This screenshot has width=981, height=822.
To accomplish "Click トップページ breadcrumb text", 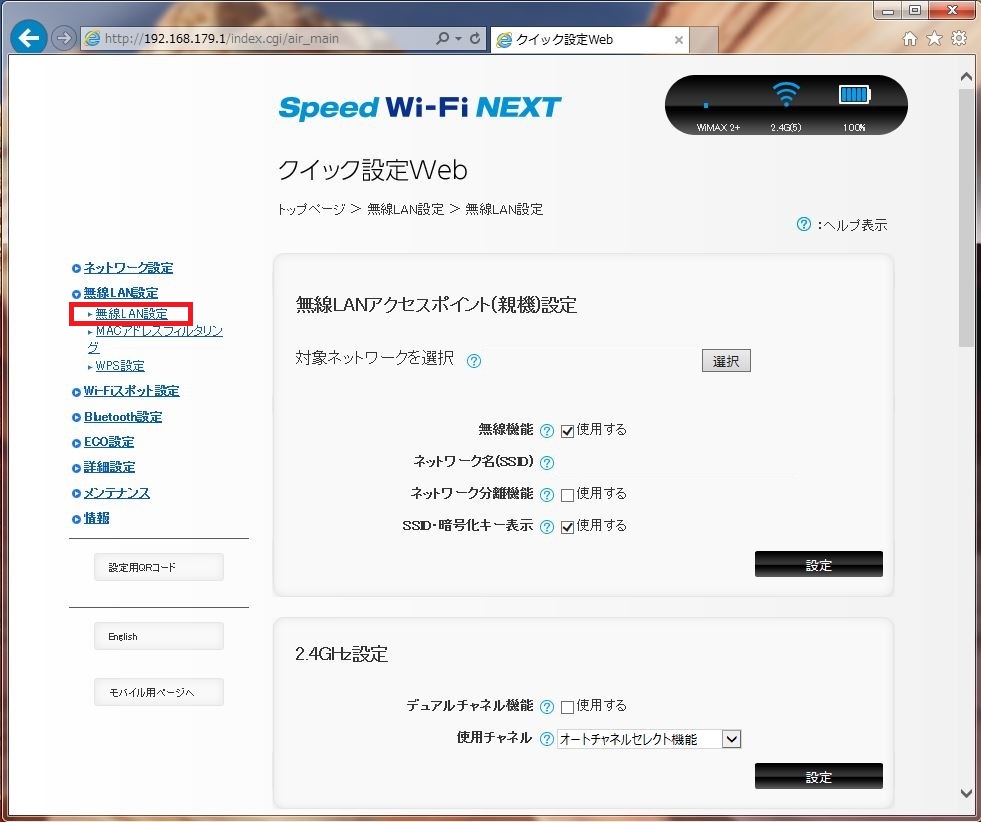I will tap(311, 209).
